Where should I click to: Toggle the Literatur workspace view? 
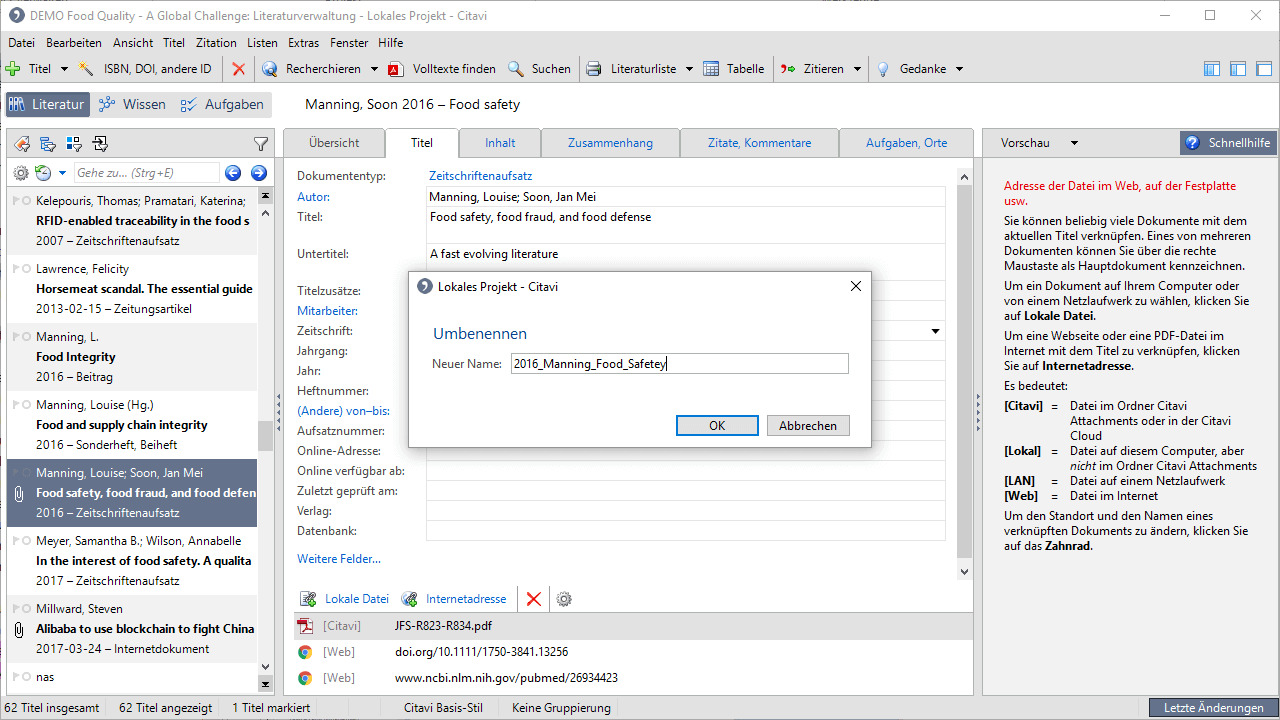(x=48, y=104)
